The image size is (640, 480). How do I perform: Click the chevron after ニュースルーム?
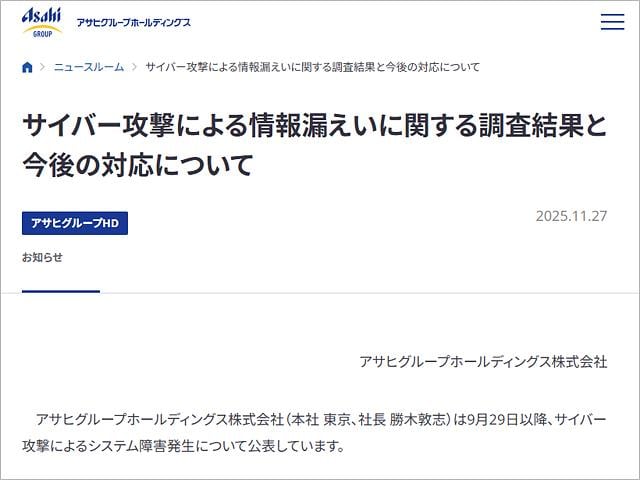coord(134,67)
